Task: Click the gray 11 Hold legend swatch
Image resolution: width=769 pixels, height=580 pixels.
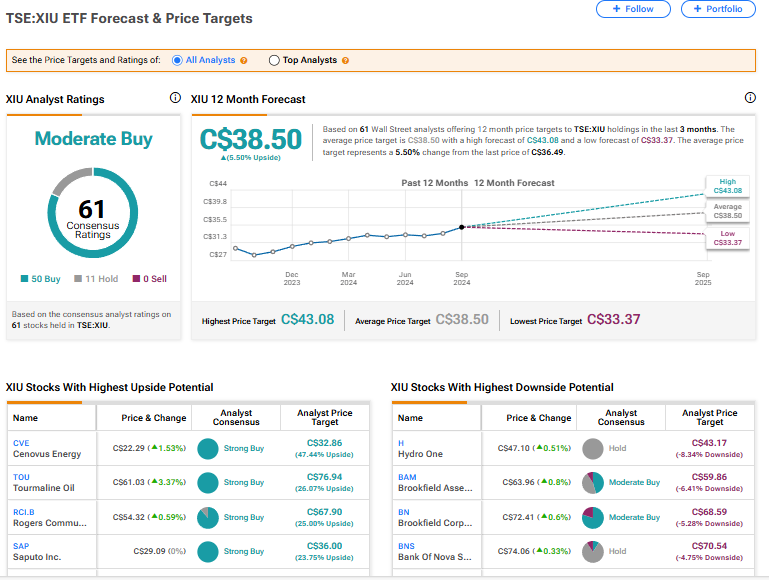Action: click(77, 278)
